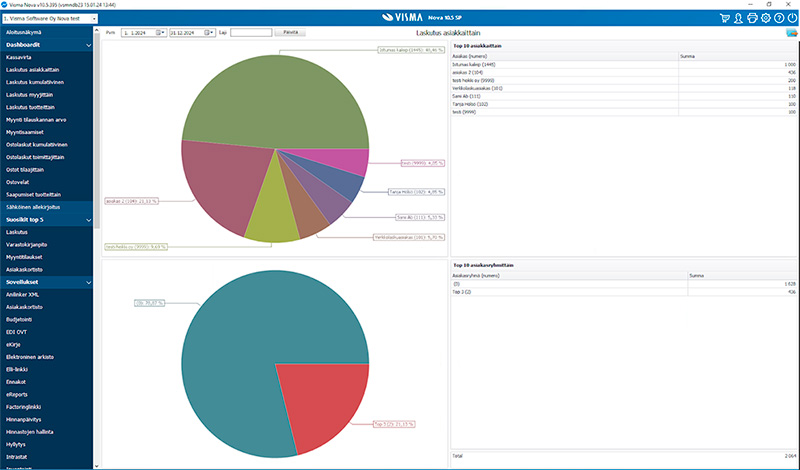
Task: Click the Visma logo in header
Action: 403,17
